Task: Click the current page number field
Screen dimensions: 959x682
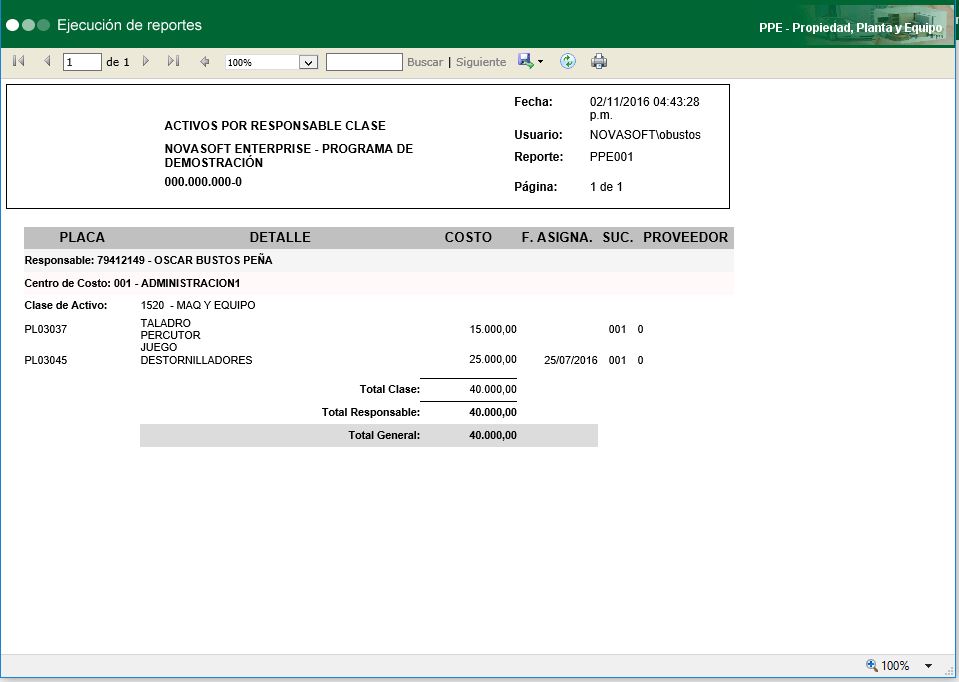Action: pos(82,62)
